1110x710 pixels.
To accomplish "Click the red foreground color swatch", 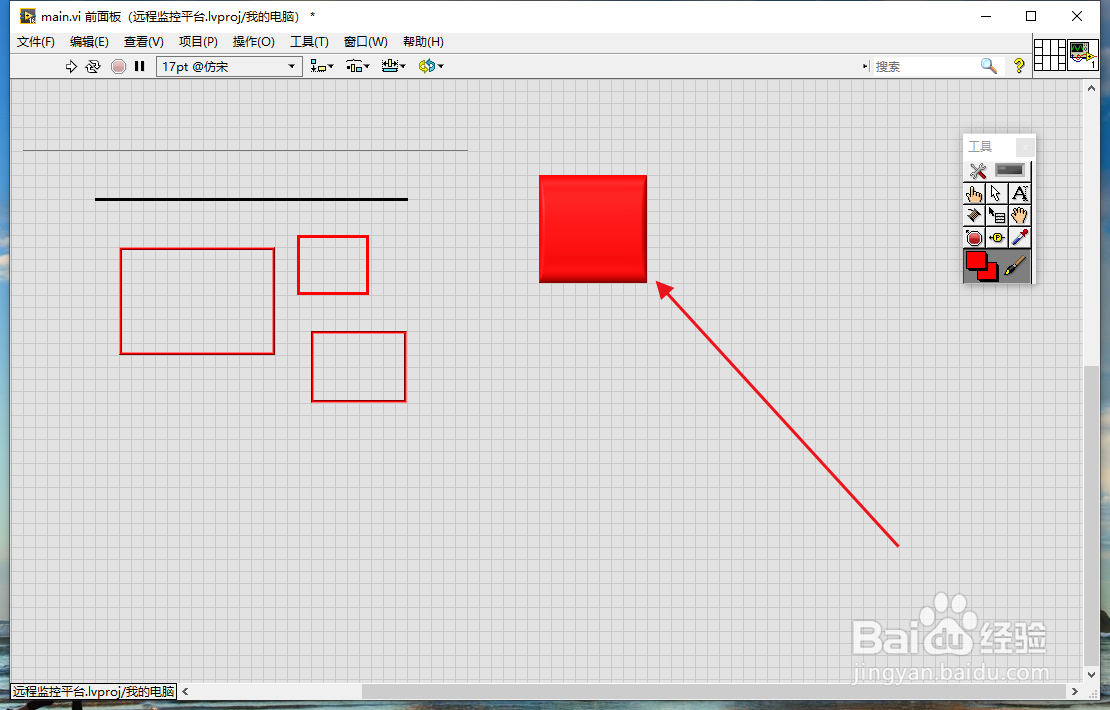I will click(976, 261).
